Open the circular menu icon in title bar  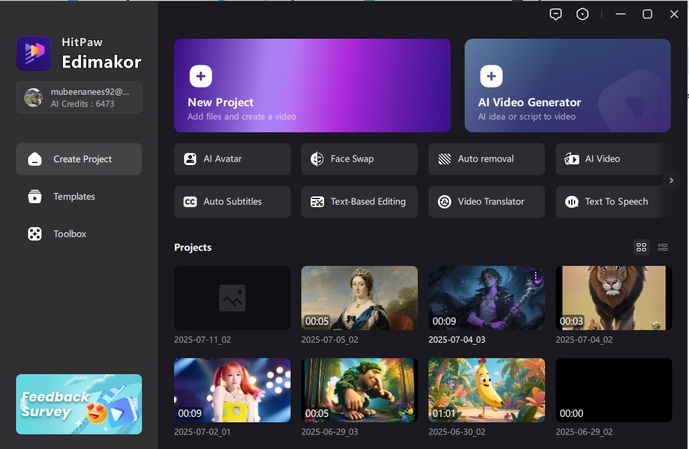coord(582,14)
